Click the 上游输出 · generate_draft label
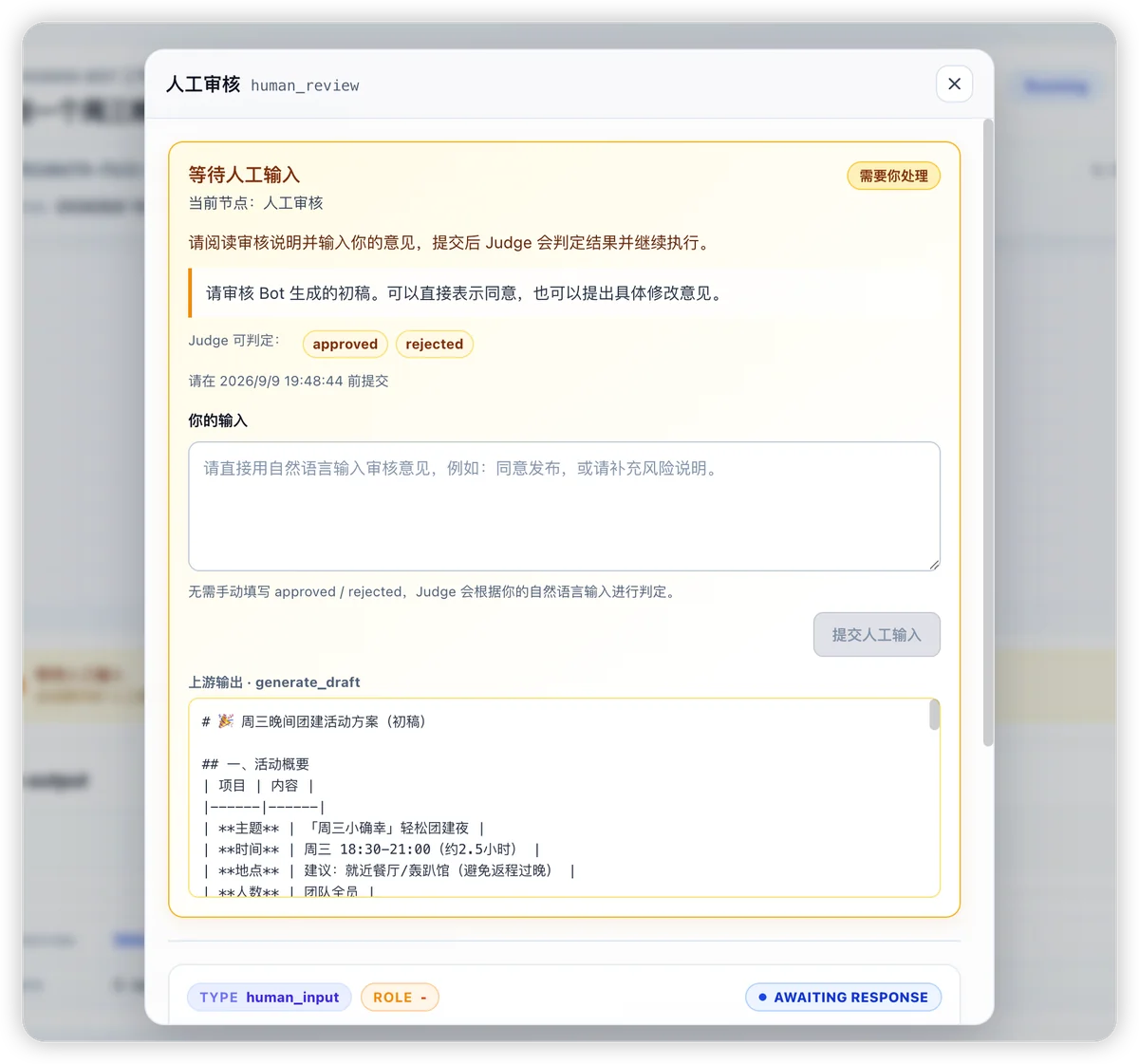Viewport: 1139px width, 1064px height. point(274,681)
